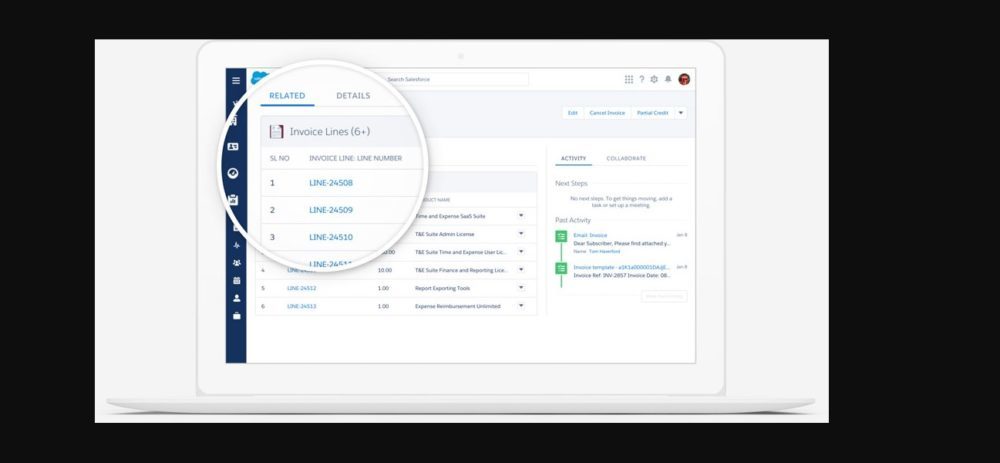Click the user profile avatar
This screenshot has width=1000, height=463.
[x=684, y=79]
